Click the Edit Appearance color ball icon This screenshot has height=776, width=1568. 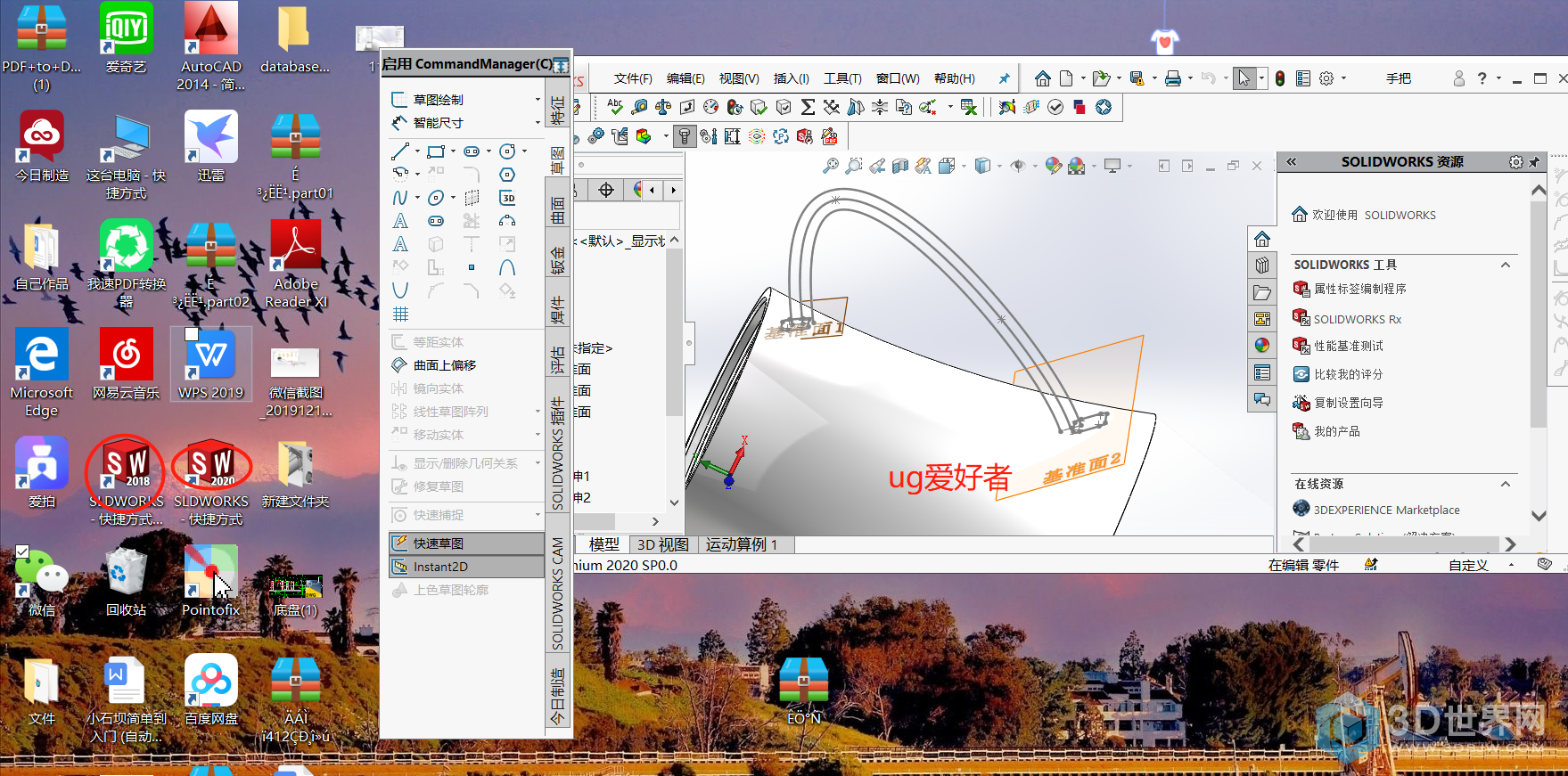pyautogui.click(x=1053, y=166)
